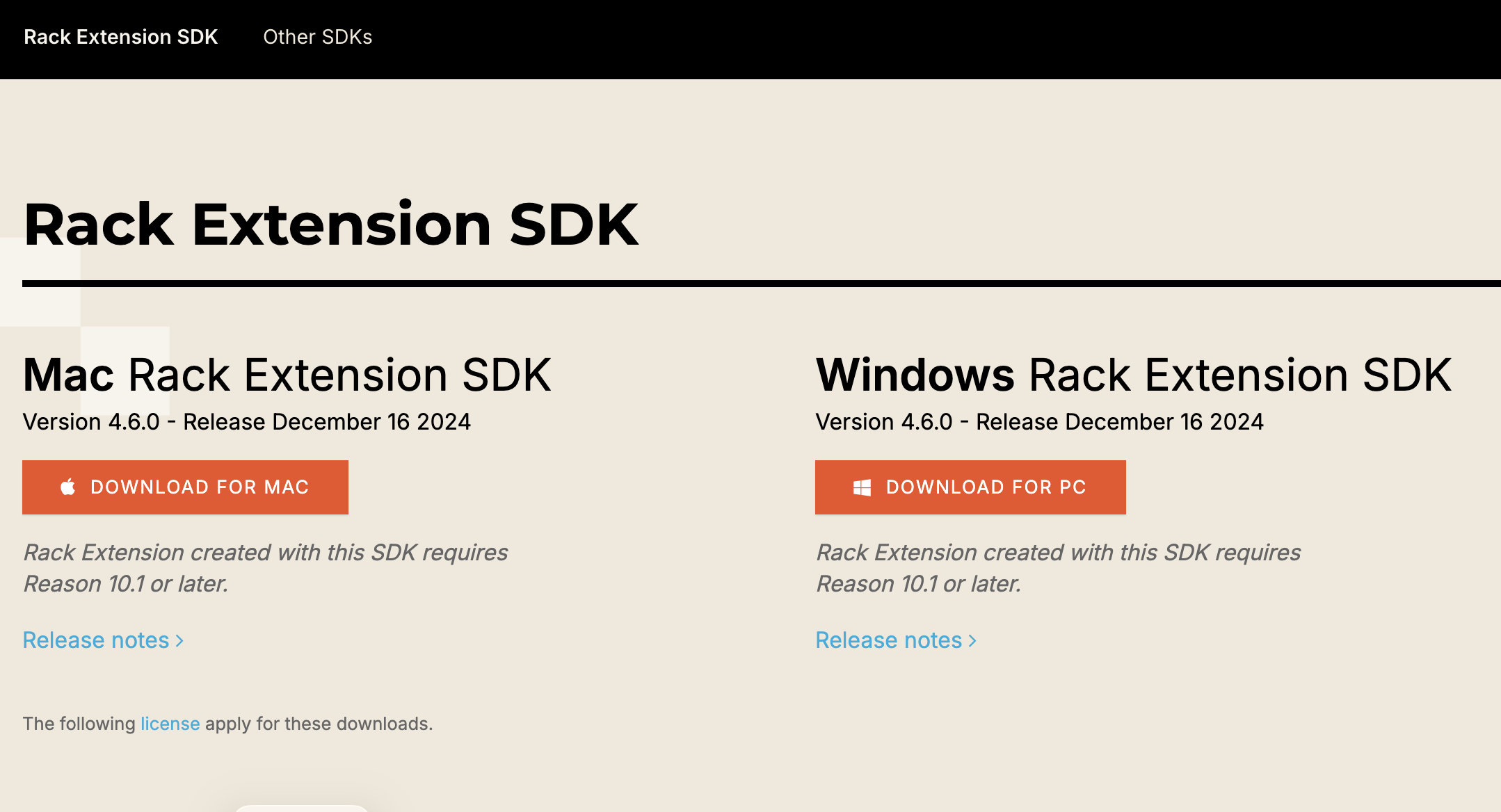The height and width of the screenshot is (812, 1501).
Task: Switch to the Other SDKs nav item
Action: pos(318,37)
